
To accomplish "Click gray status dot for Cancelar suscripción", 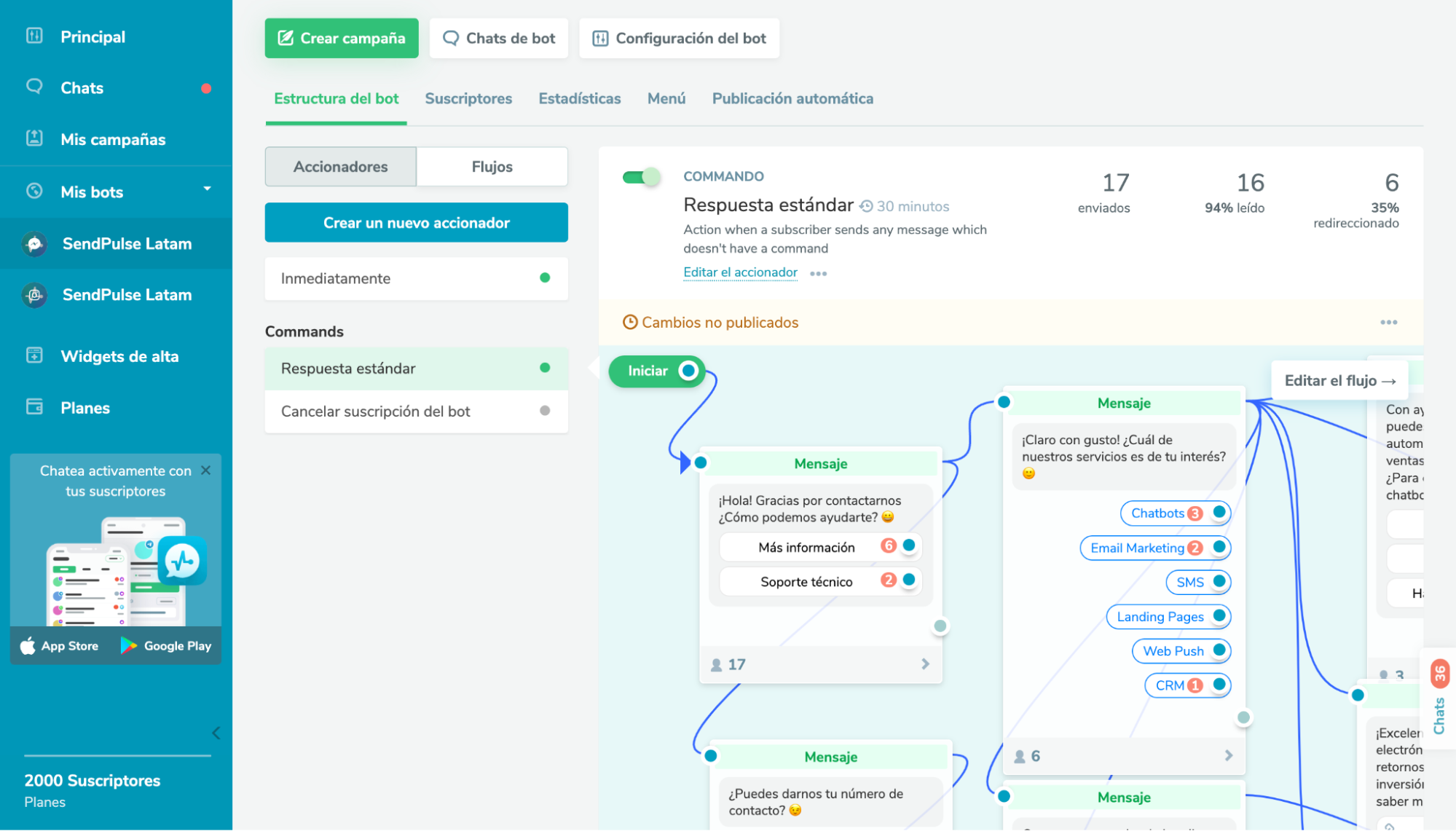I will (x=545, y=411).
